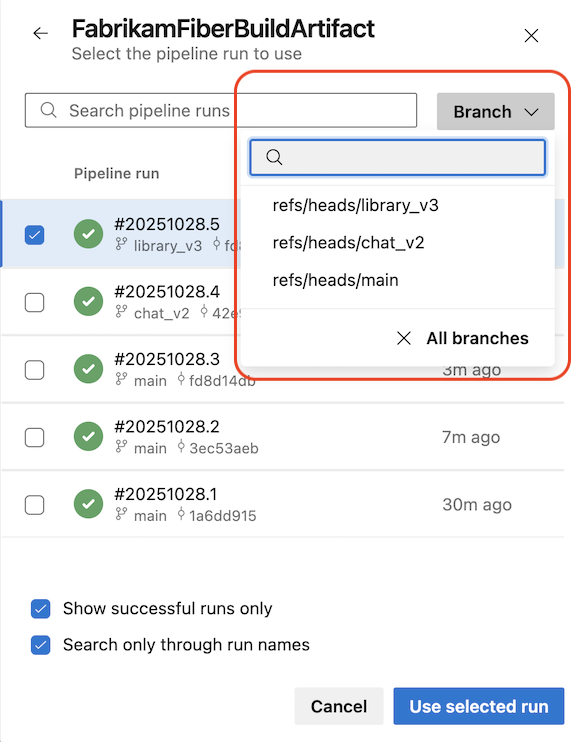Click the X icon beside All branches

tap(404, 338)
